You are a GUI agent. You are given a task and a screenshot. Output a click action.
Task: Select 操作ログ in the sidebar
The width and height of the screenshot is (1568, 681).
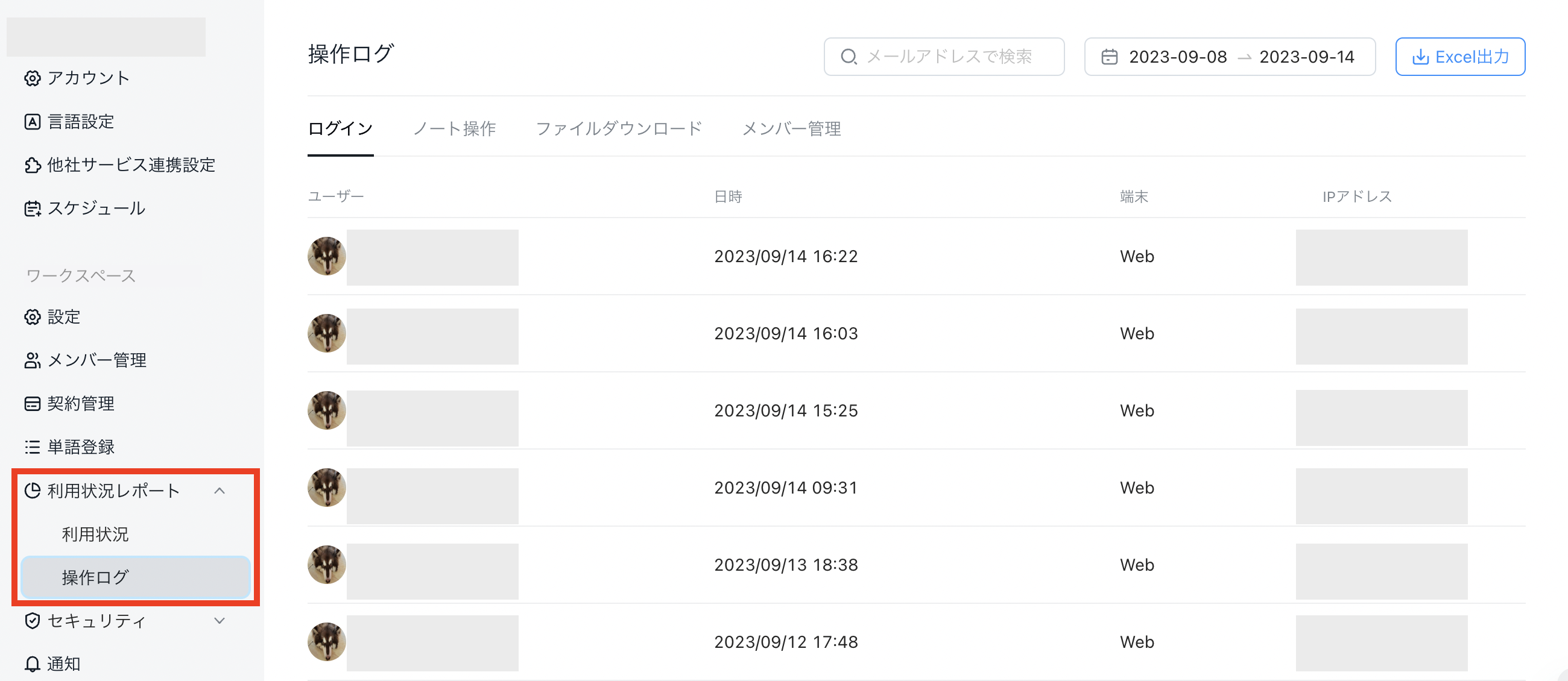[95, 577]
